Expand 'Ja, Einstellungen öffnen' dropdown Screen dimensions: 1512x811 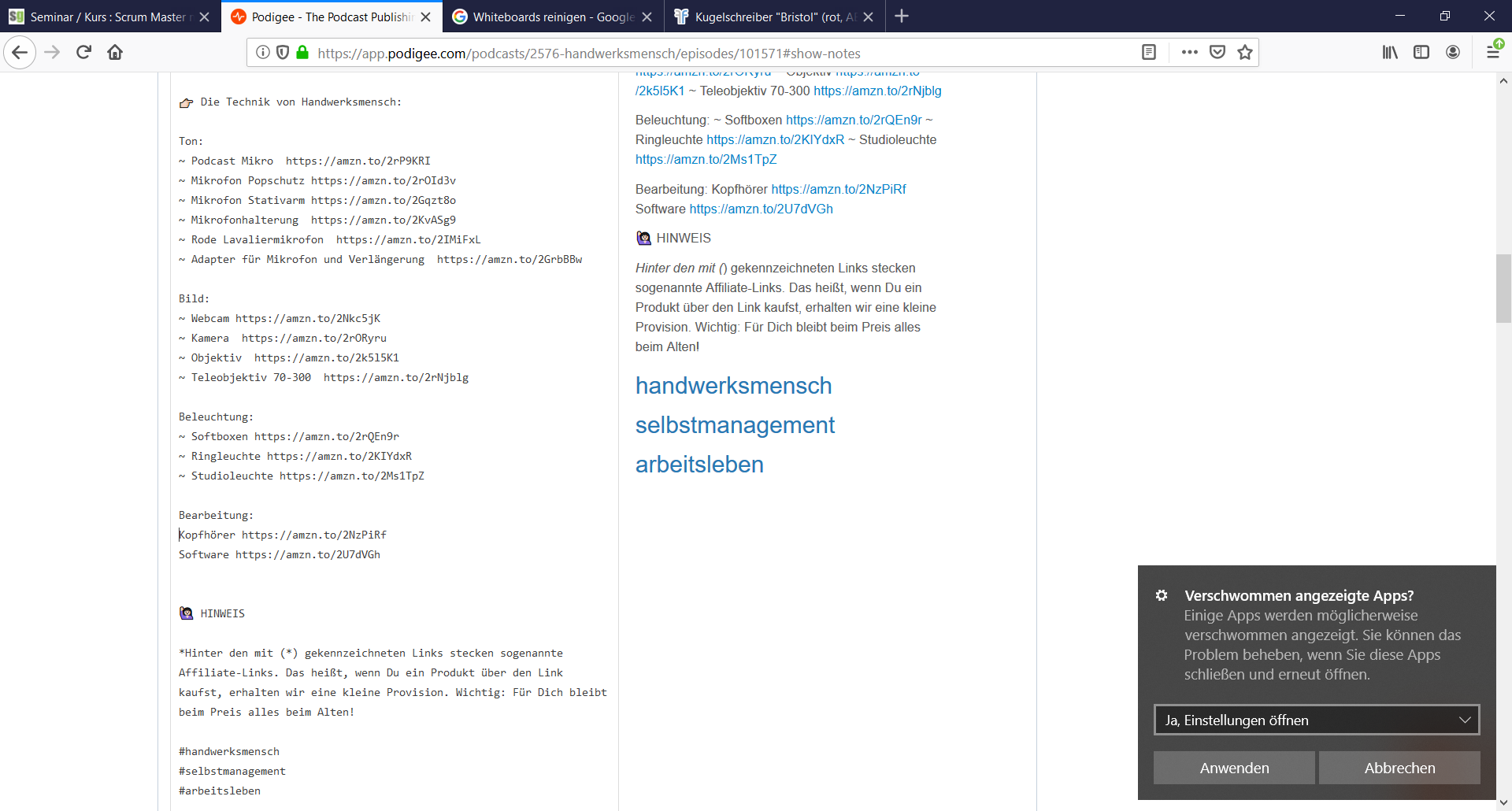pos(1317,720)
